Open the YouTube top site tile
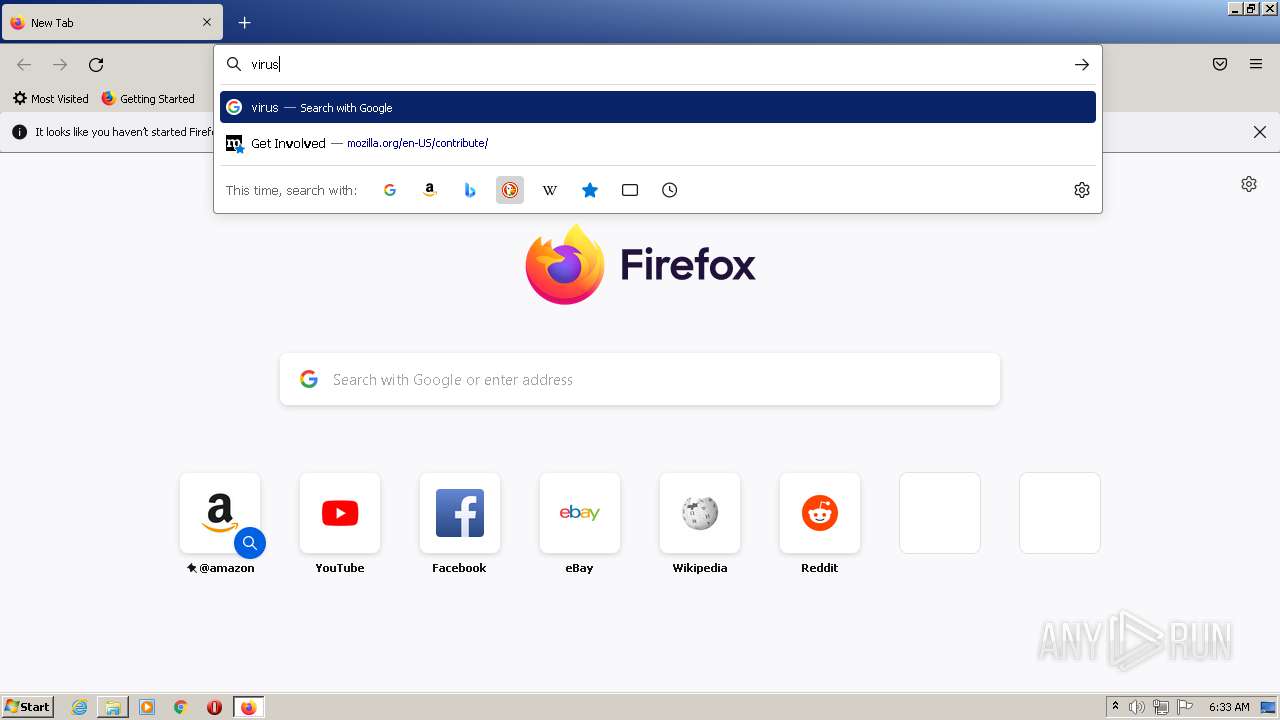This screenshot has height=720, width=1280. click(x=340, y=513)
